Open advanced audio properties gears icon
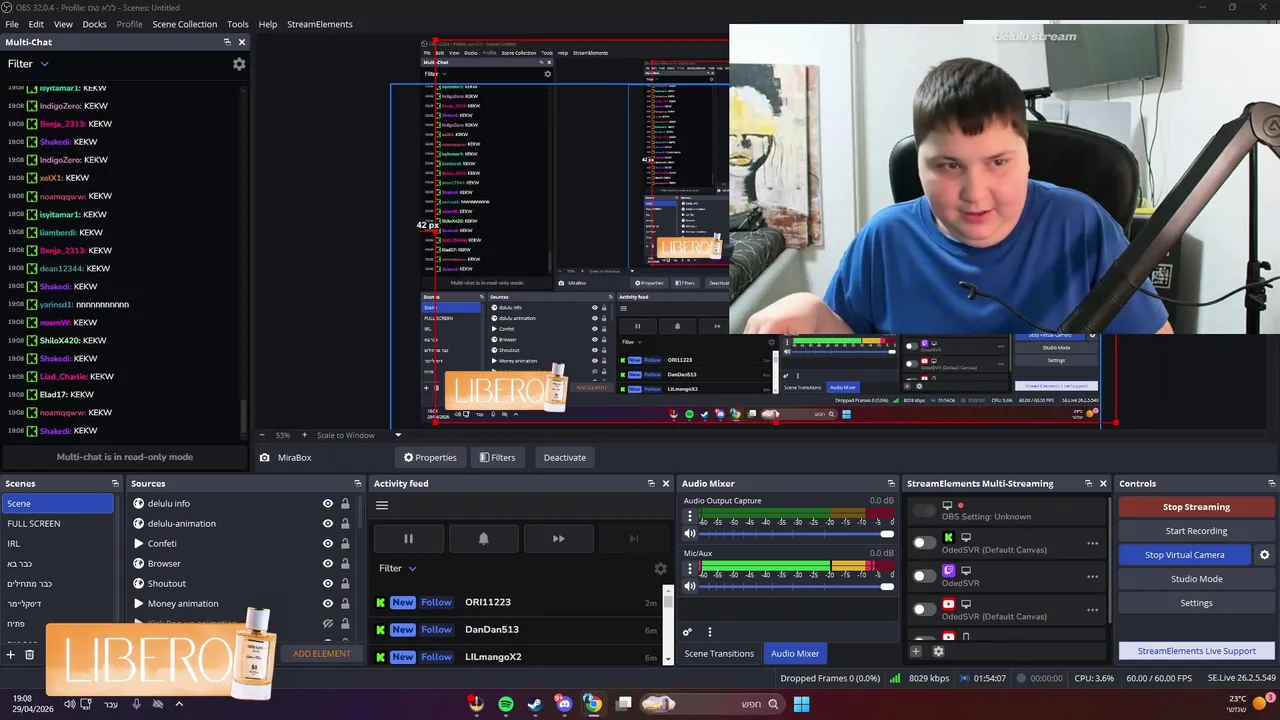This screenshot has height=720, width=1280. (x=687, y=632)
